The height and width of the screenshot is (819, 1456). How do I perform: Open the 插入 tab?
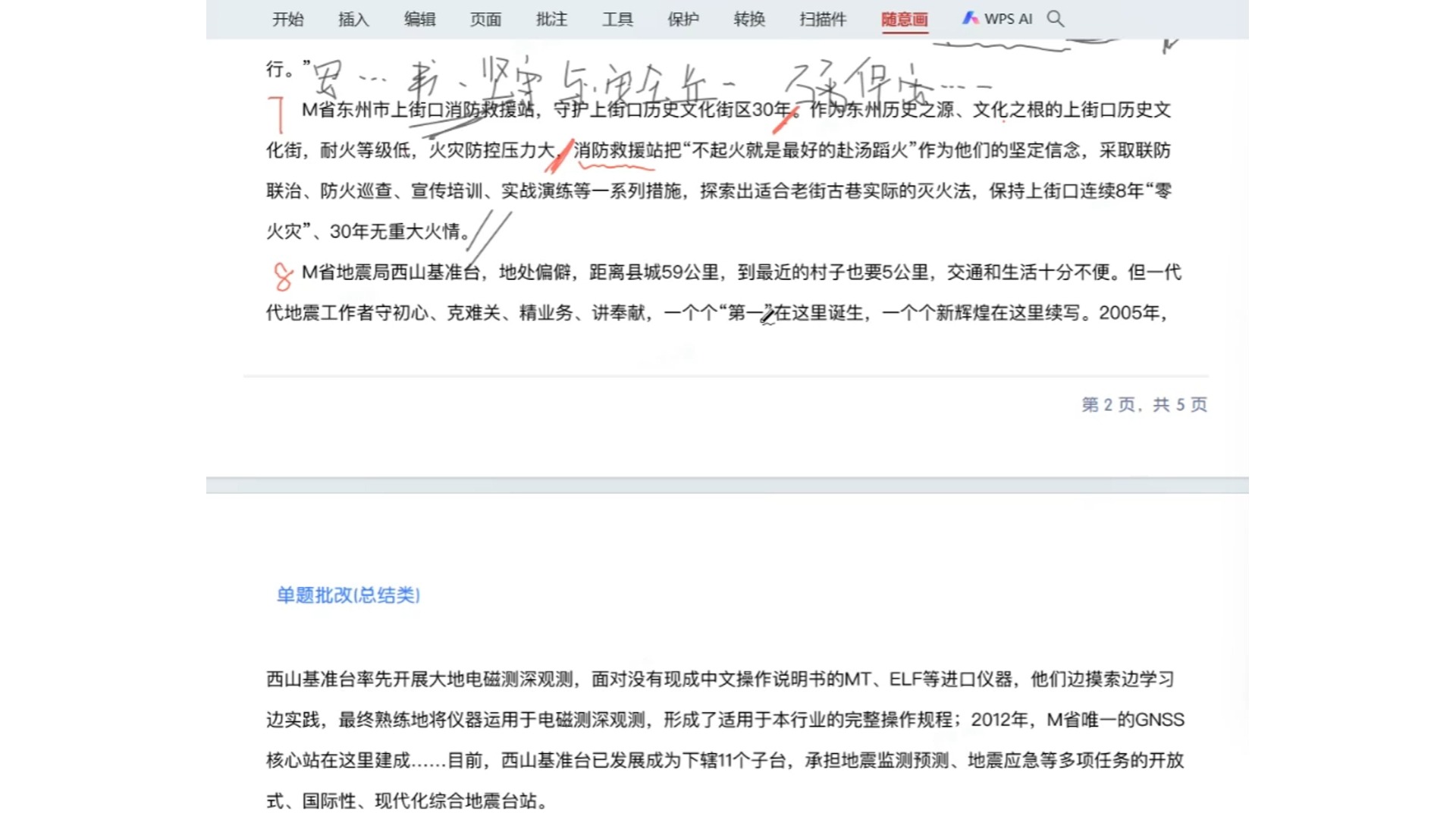[353, 19]
